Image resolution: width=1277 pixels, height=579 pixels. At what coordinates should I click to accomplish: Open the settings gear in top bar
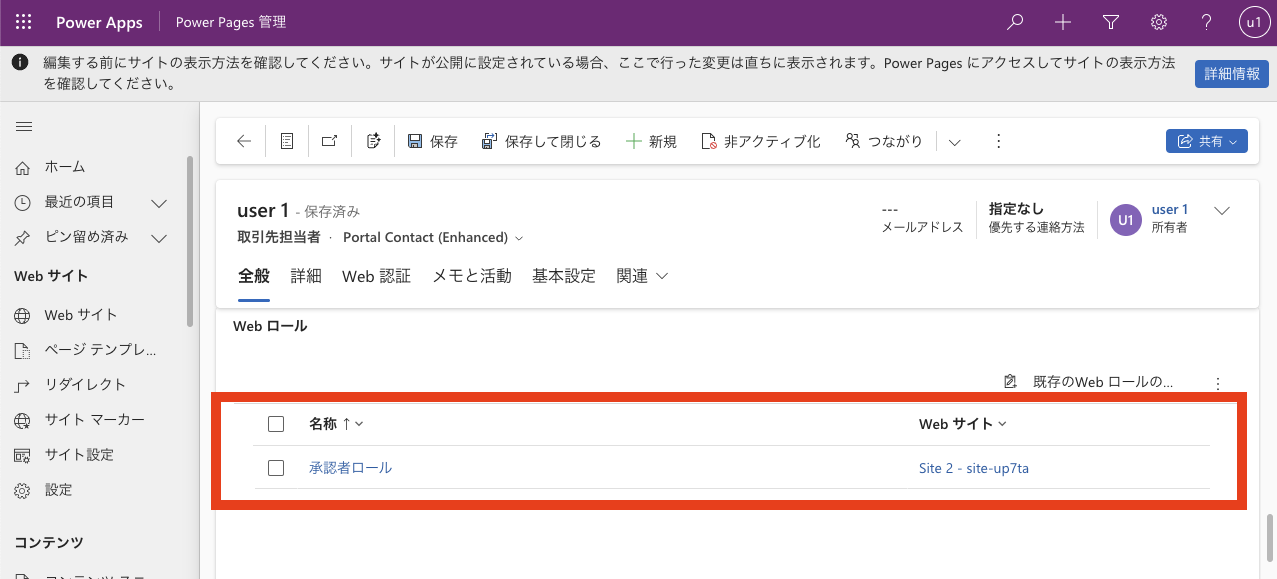tap(1159, 22)
